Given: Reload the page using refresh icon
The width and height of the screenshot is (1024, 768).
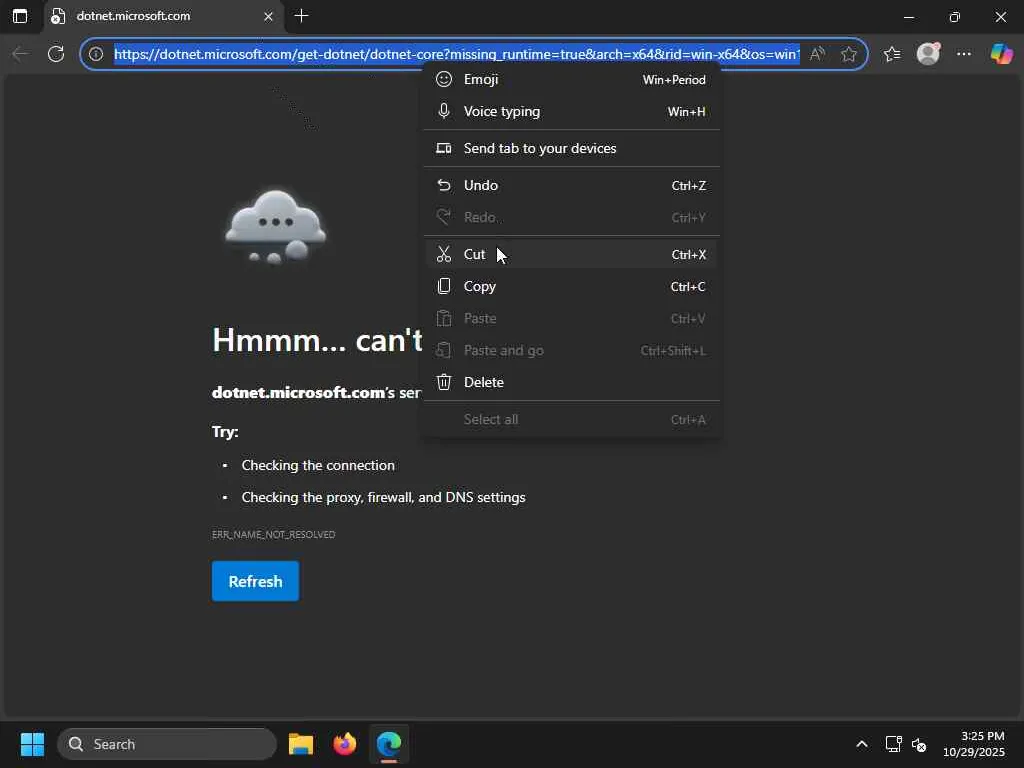Looking at the screenshot, I should click(x=56, y=54).
